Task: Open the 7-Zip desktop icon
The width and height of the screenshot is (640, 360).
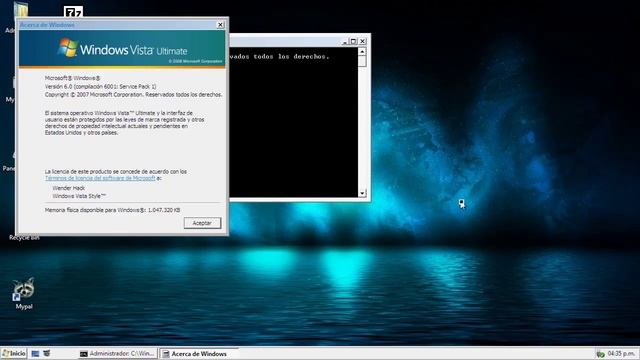Action: [x=73, y=12]
